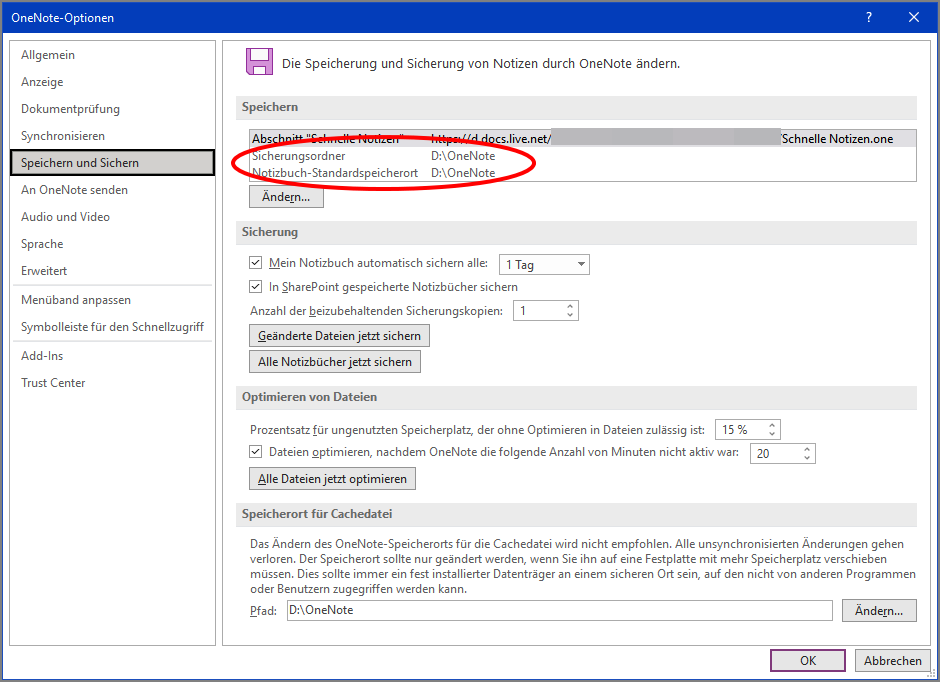Open the Trust Center category
The height and width of the screenshot is (682, 940).
(112, 382)
